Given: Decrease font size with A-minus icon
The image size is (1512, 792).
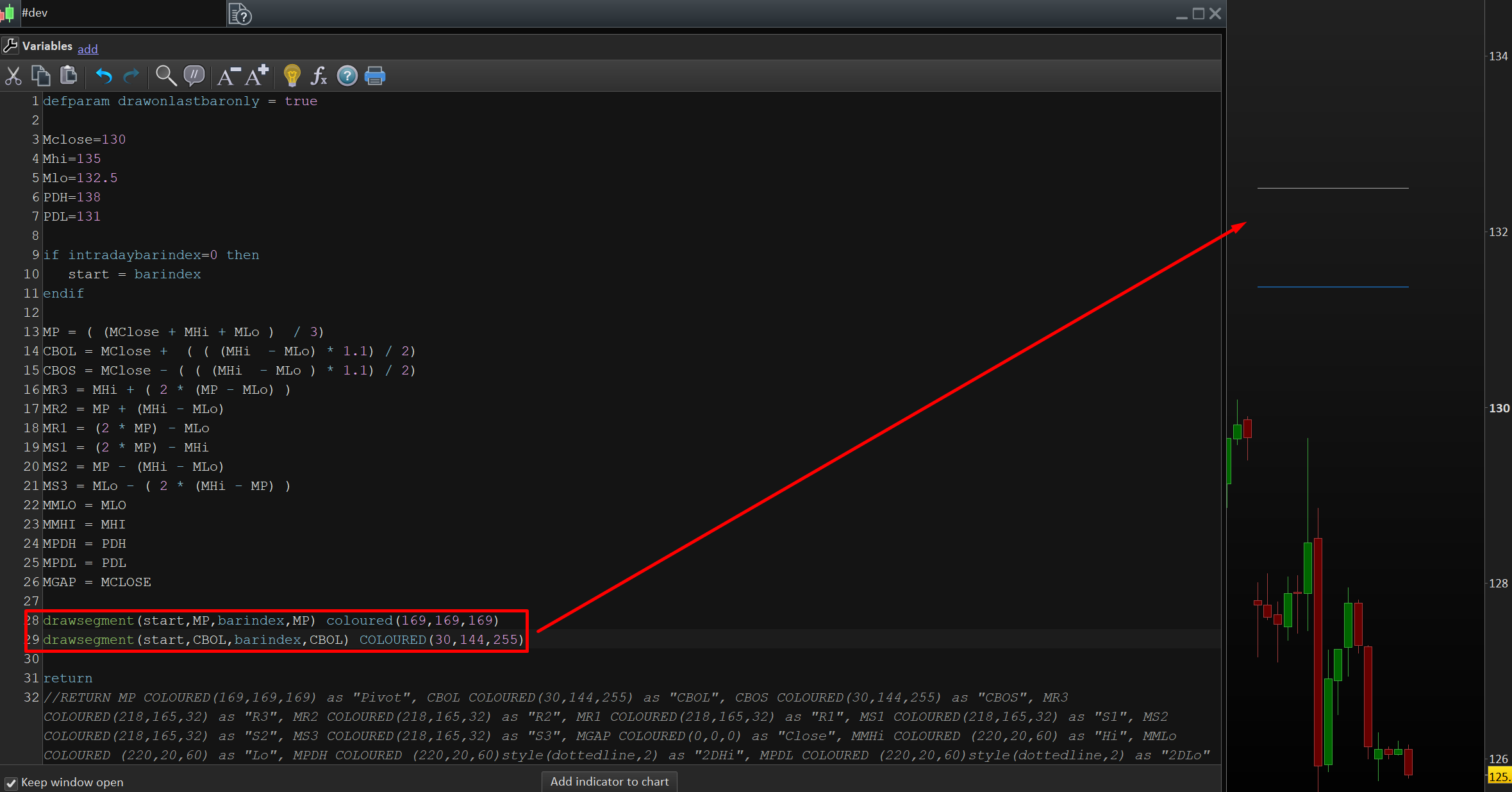Looking at the screenshot, I should point(228,76).
